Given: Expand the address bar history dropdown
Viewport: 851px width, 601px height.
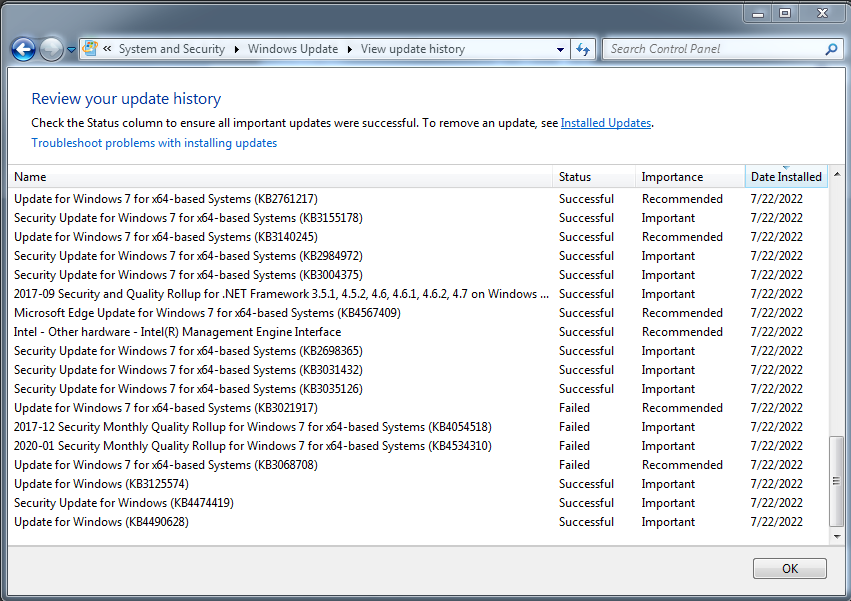Looking at the screenshot, I should point(560,49).
